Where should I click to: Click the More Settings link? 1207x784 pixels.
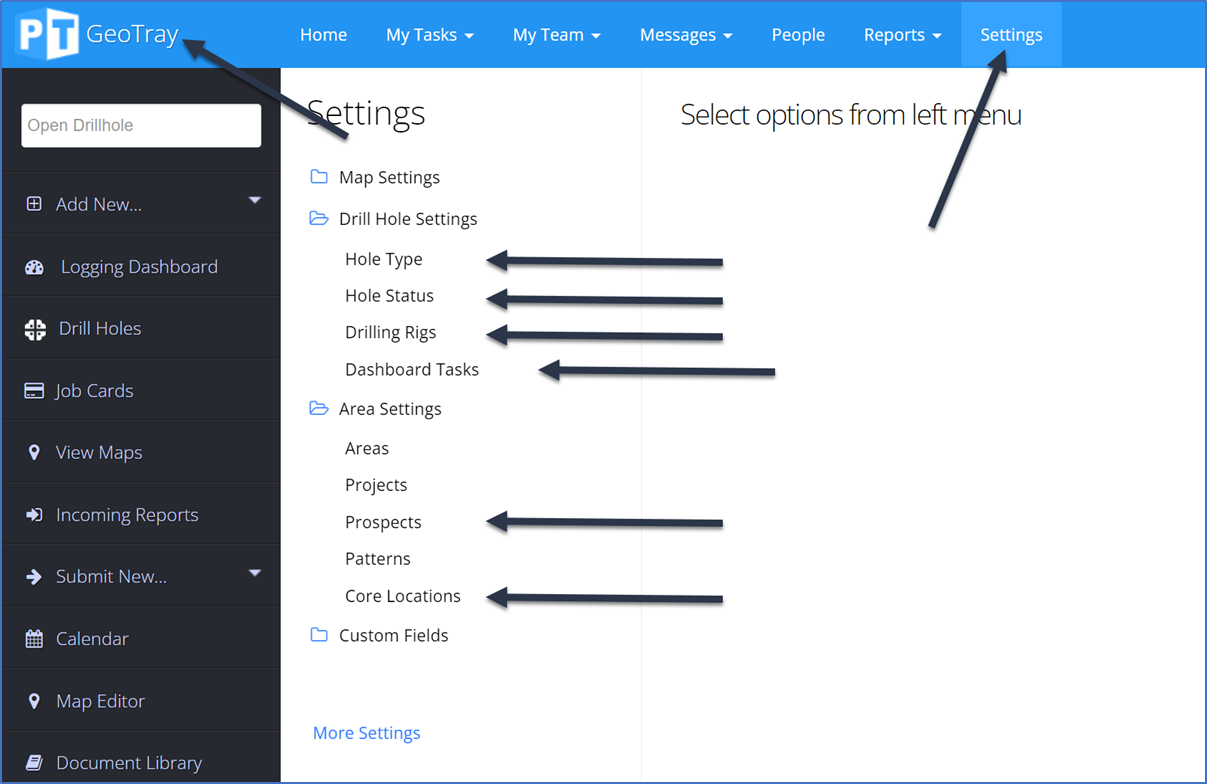[366, 732]
